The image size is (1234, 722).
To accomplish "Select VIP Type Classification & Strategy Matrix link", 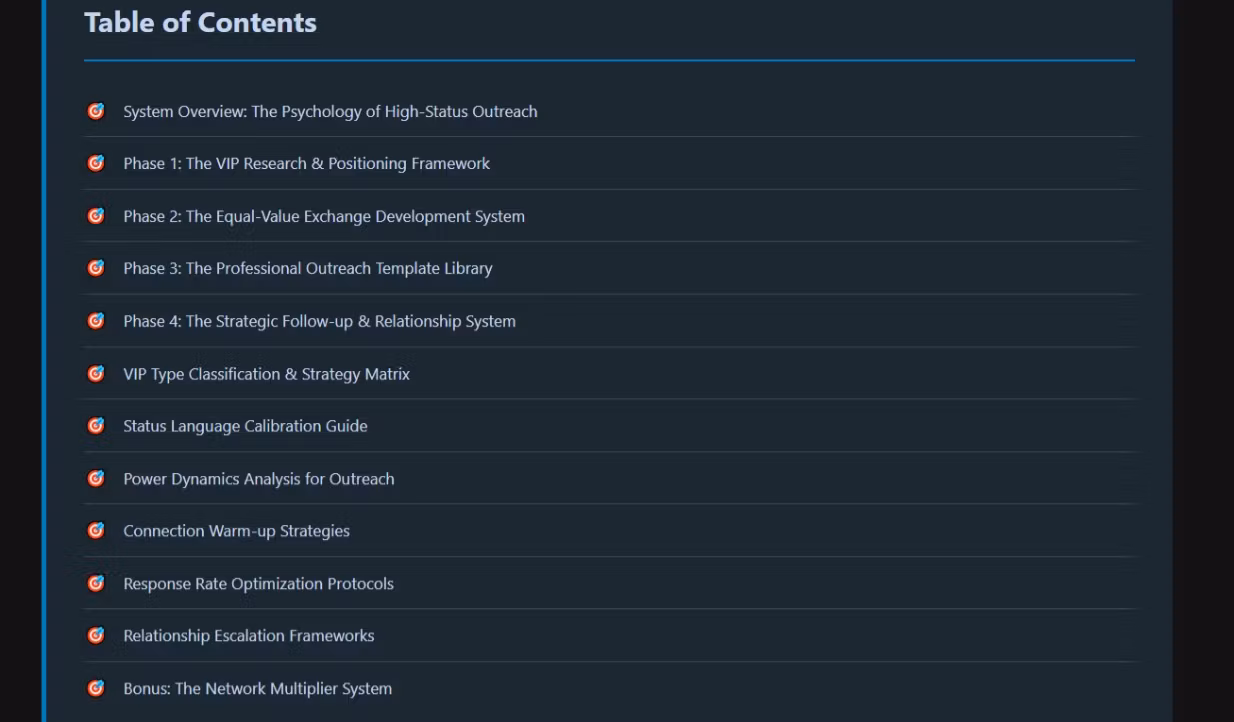I will tap(266, 375).
